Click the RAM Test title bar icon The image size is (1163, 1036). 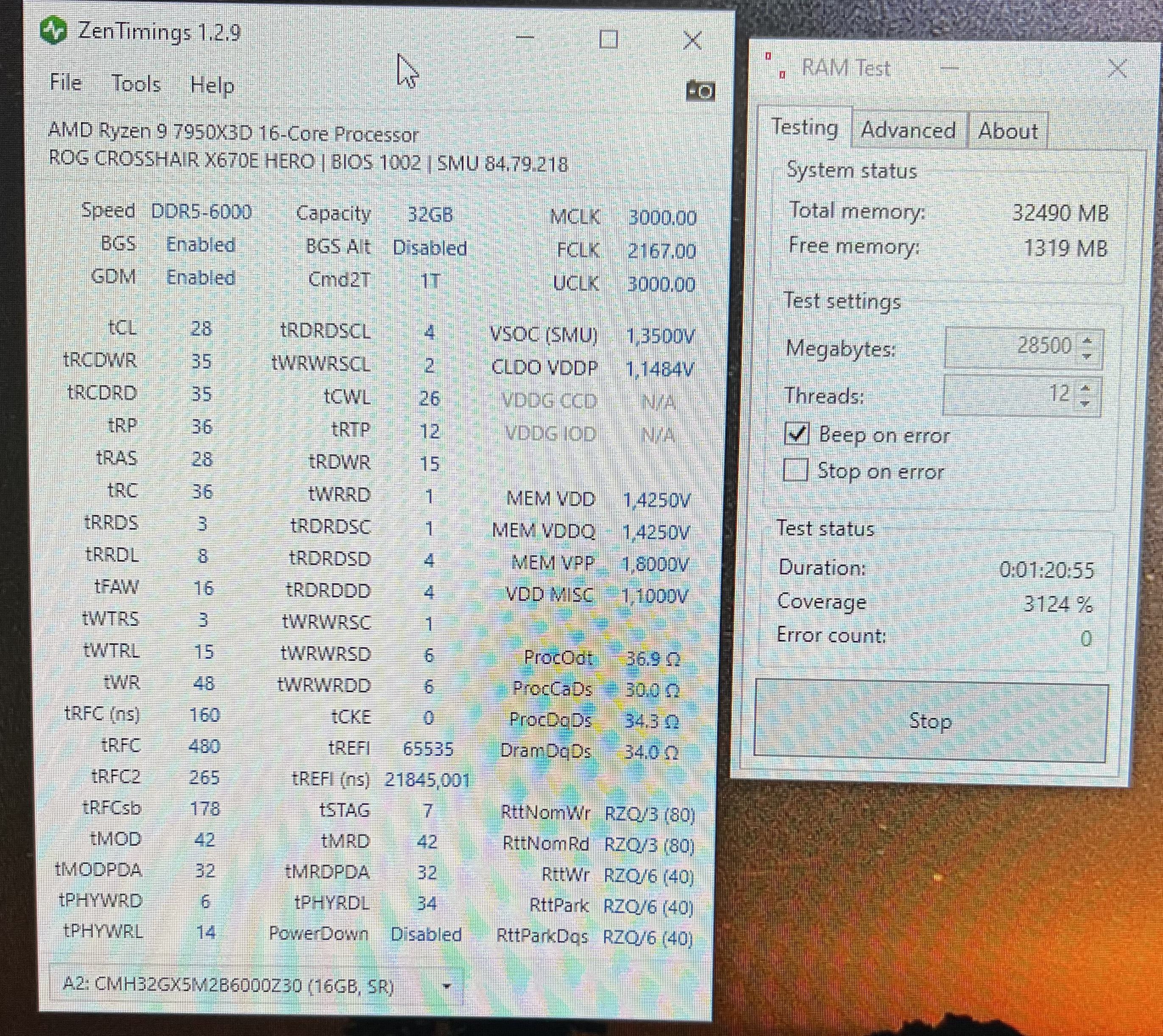pos(775,65)
